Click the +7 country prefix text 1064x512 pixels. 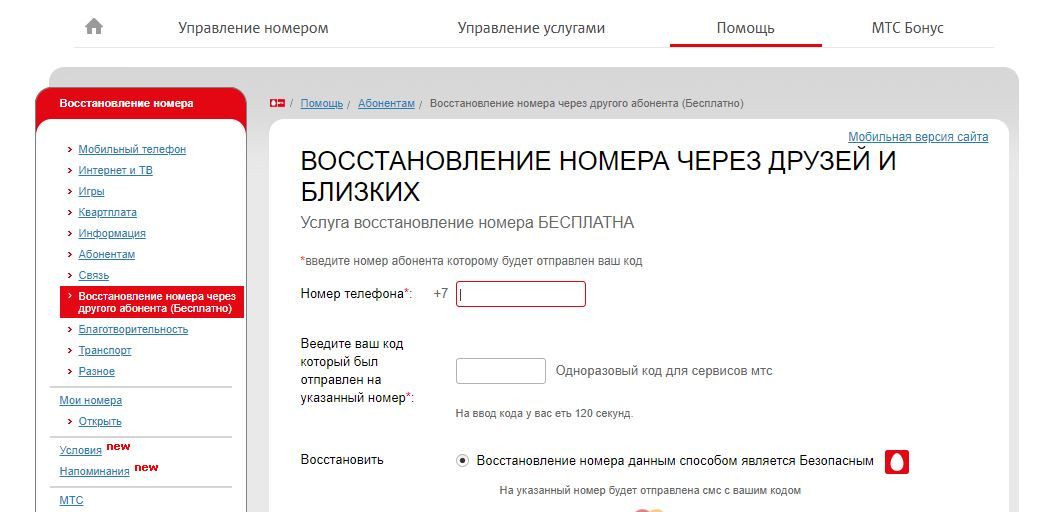[x=440, y=294]
